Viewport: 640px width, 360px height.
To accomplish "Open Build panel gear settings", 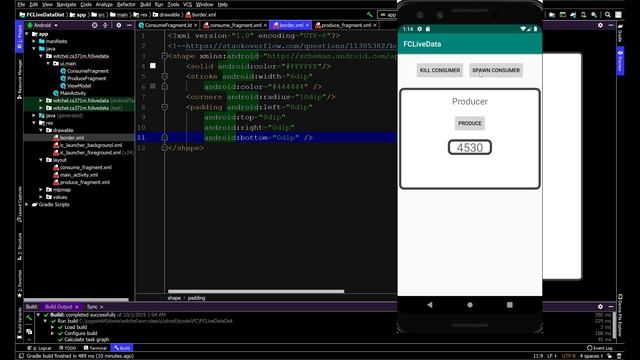I will pyautogui.click(x=600, y=307).
